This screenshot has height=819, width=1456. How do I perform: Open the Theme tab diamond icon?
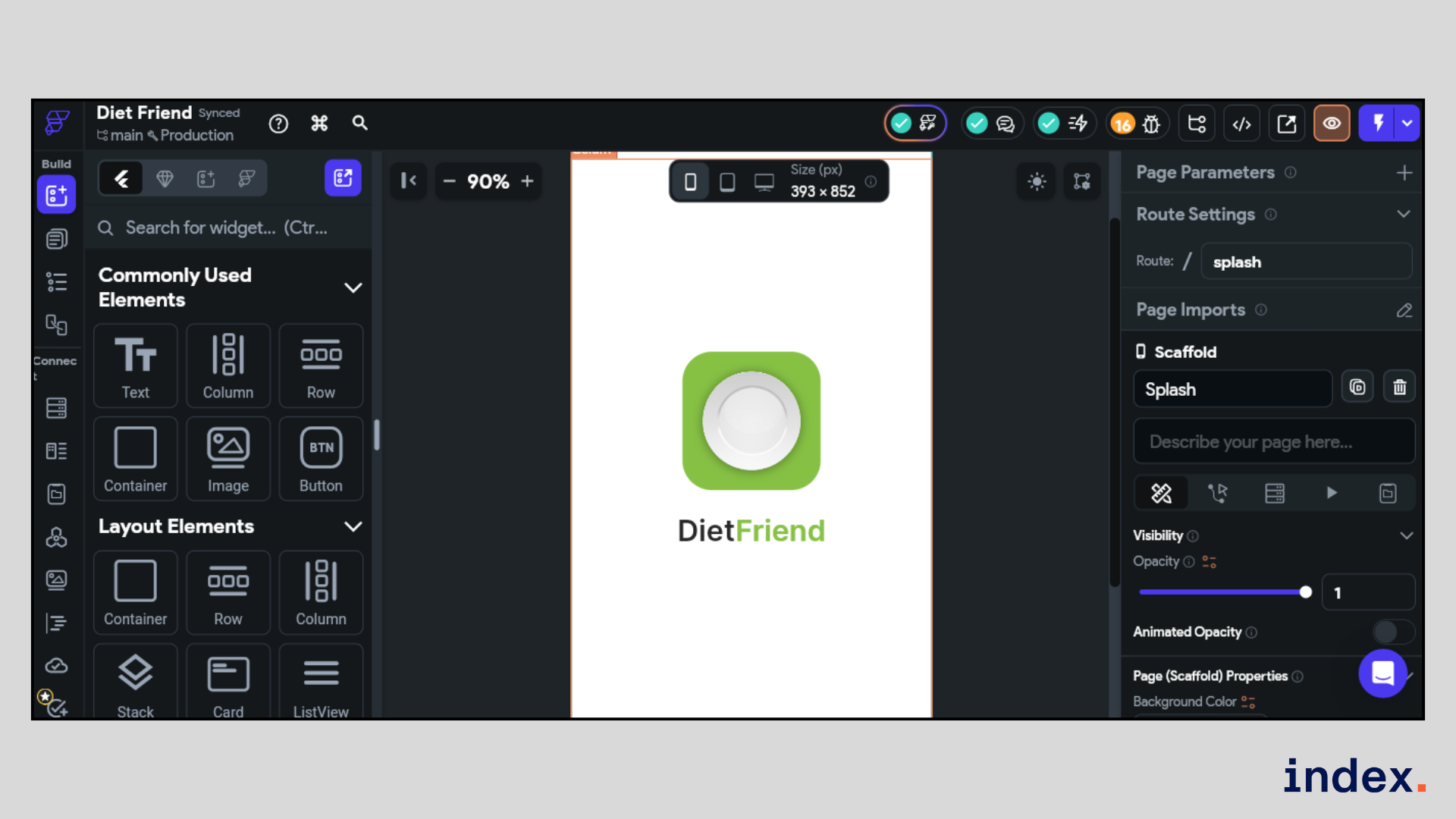tap(165, 179)
